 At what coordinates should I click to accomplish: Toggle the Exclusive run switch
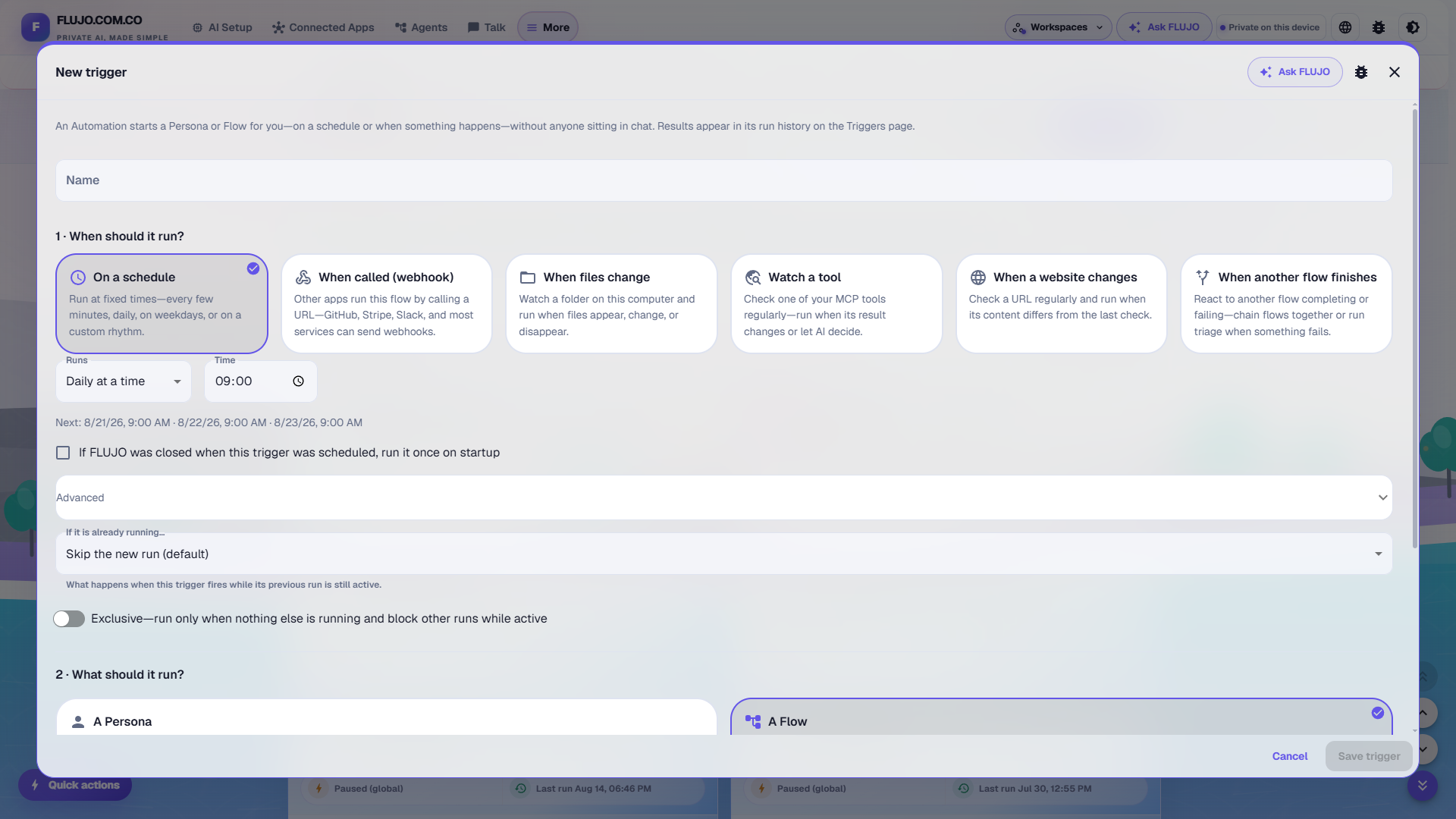(69, 619)
